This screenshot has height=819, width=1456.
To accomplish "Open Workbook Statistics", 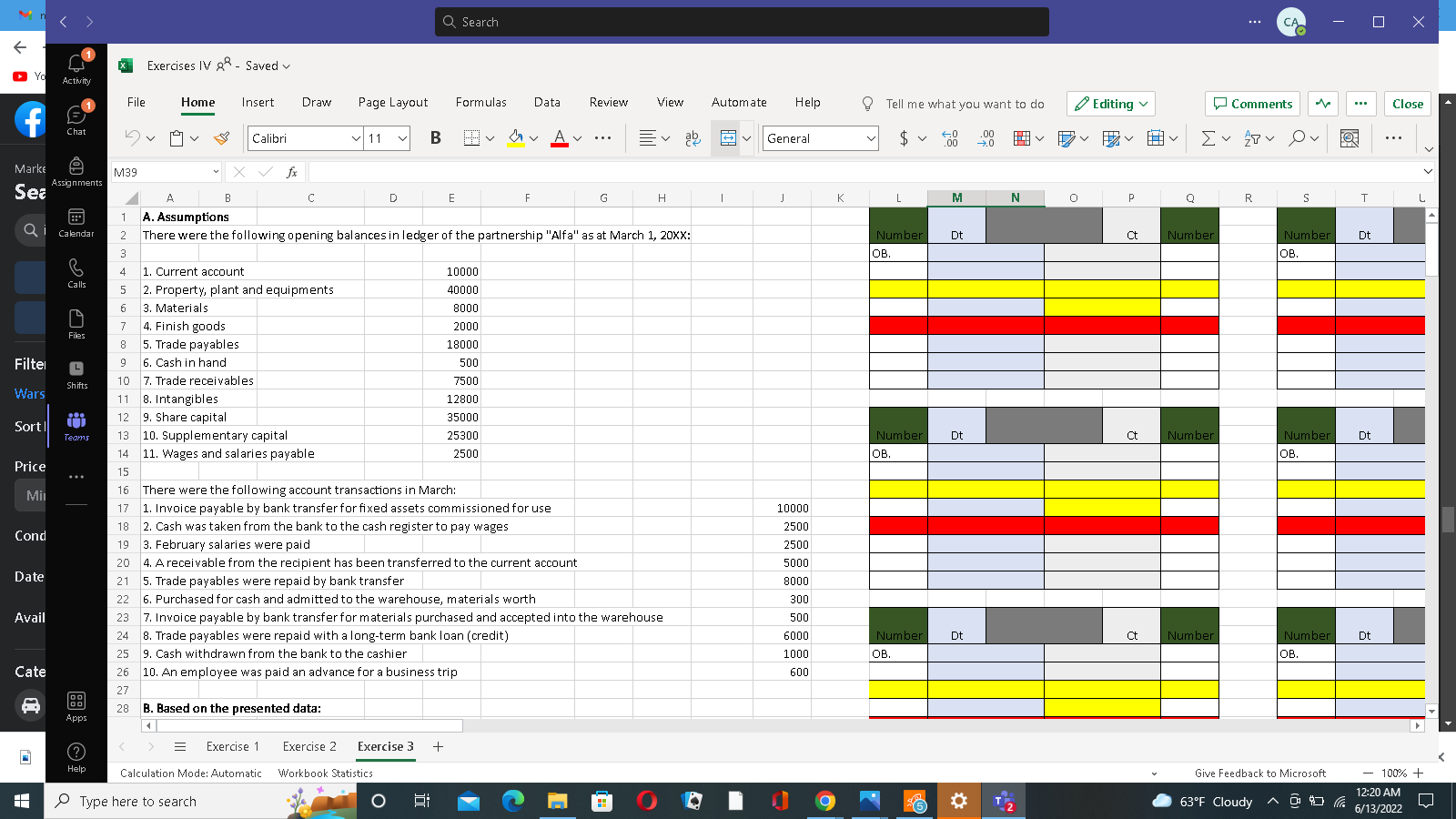I will pyautogui.click(x=326, y=773).
